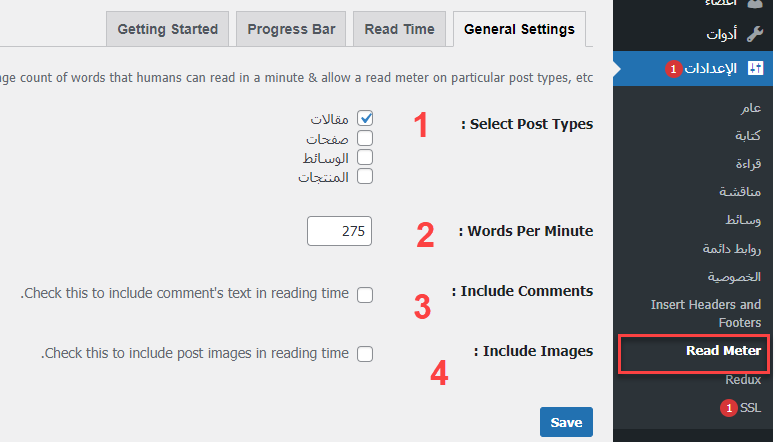Viewport: 781px width, 442px height.
Task: Enable the Include Images checkbox
Action: pos(365,353)
